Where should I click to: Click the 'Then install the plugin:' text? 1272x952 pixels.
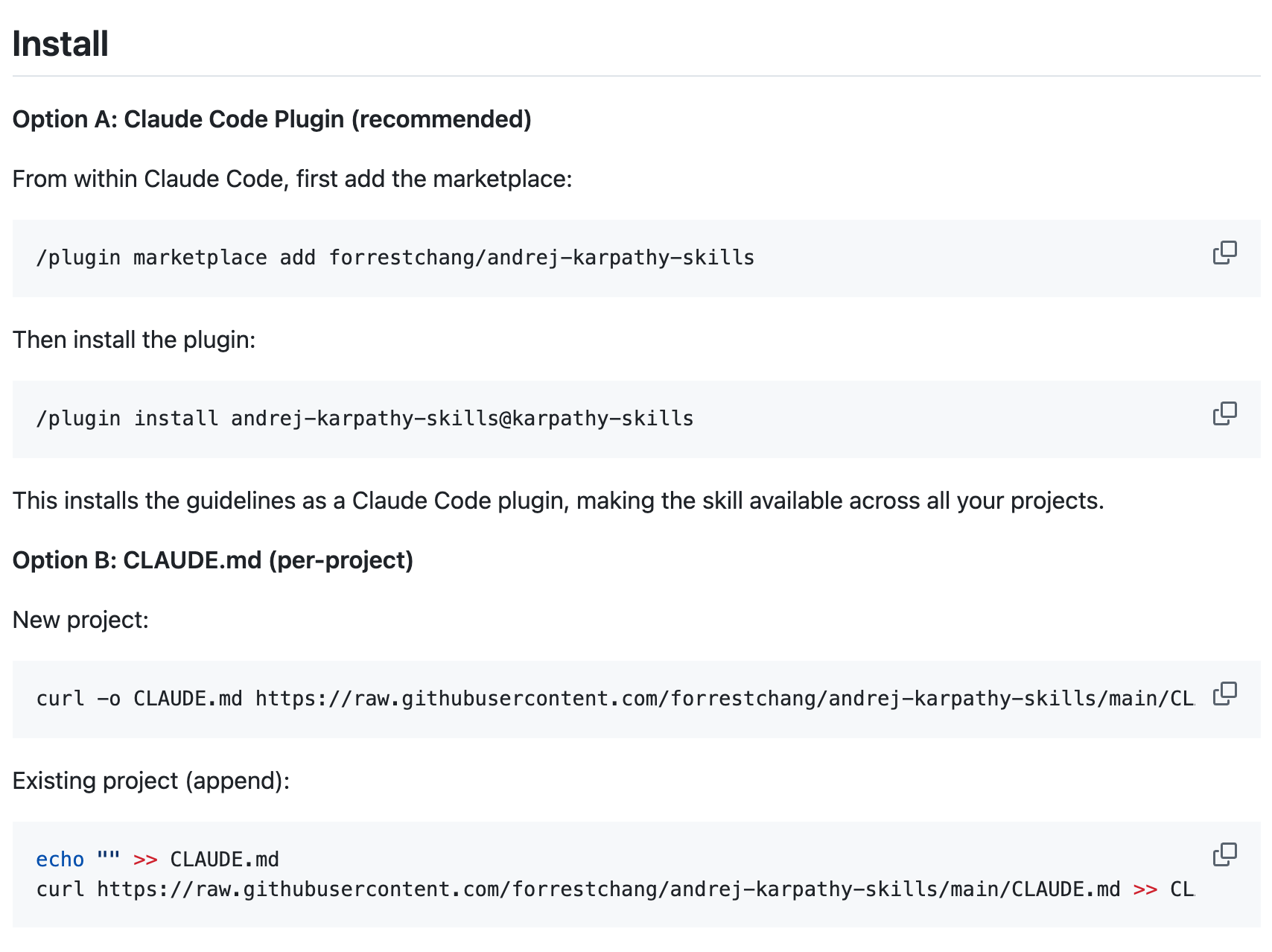pos(134,340)
